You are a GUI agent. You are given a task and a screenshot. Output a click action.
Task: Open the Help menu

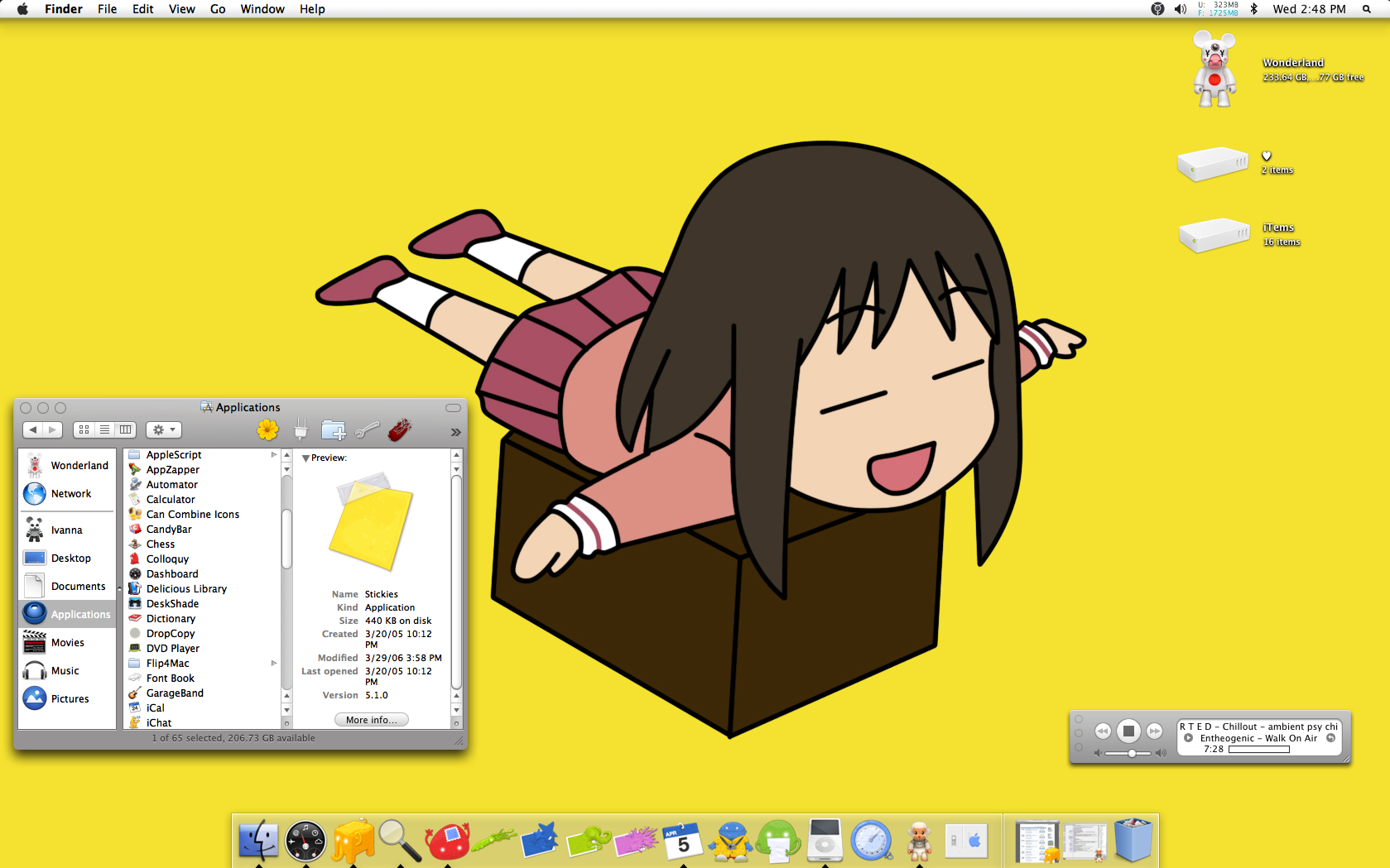tap(312, 9)
